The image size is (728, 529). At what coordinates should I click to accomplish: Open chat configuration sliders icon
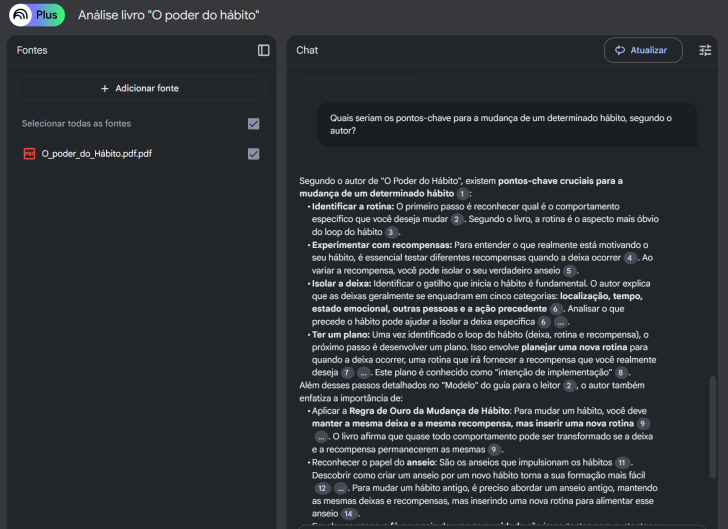[705, 50]
